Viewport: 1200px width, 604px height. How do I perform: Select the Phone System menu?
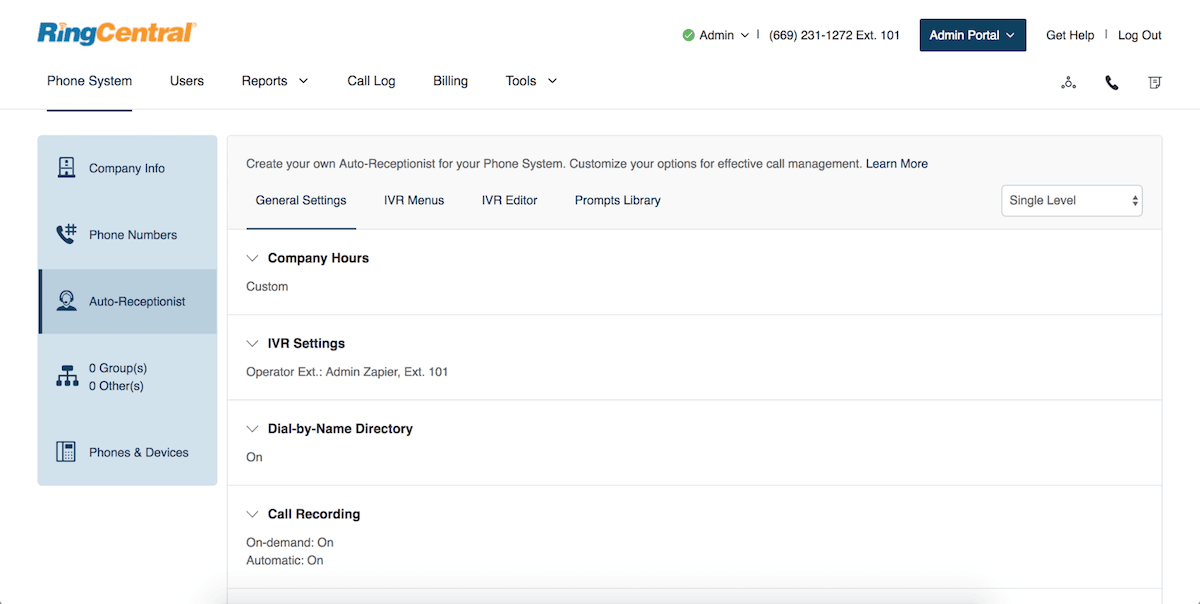[89, 81]
